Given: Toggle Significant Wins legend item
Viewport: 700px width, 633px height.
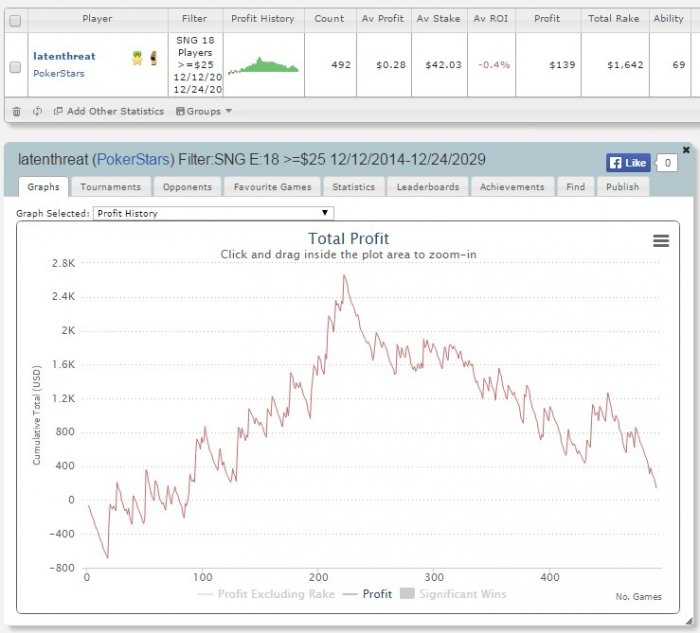Looking at the screenshot, I should pyautogui.click(x=453, y=594).
